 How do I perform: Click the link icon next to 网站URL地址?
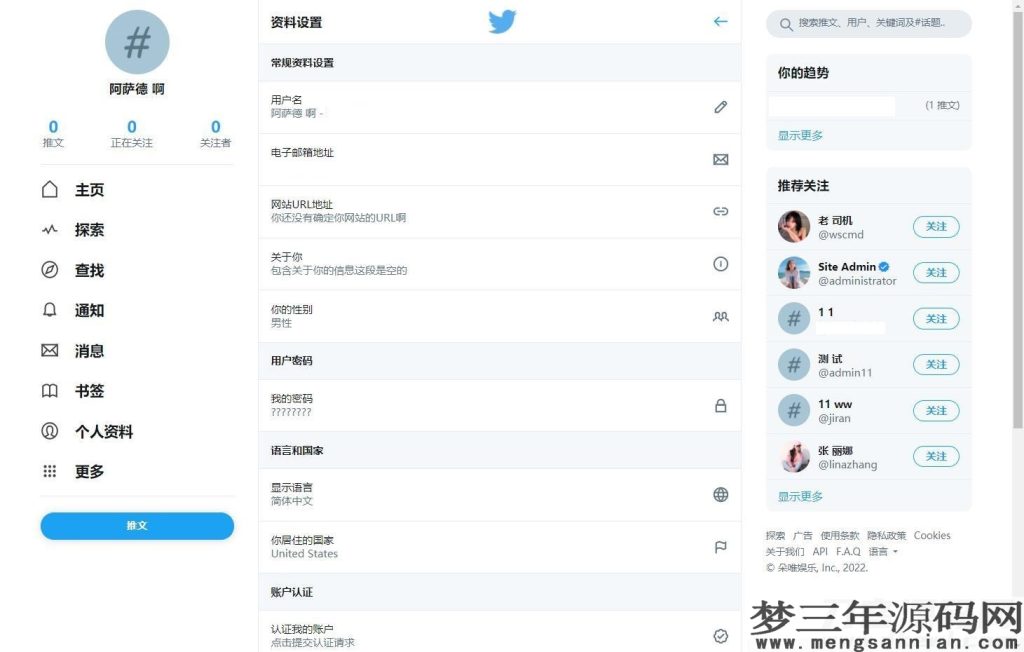(720, 211)
